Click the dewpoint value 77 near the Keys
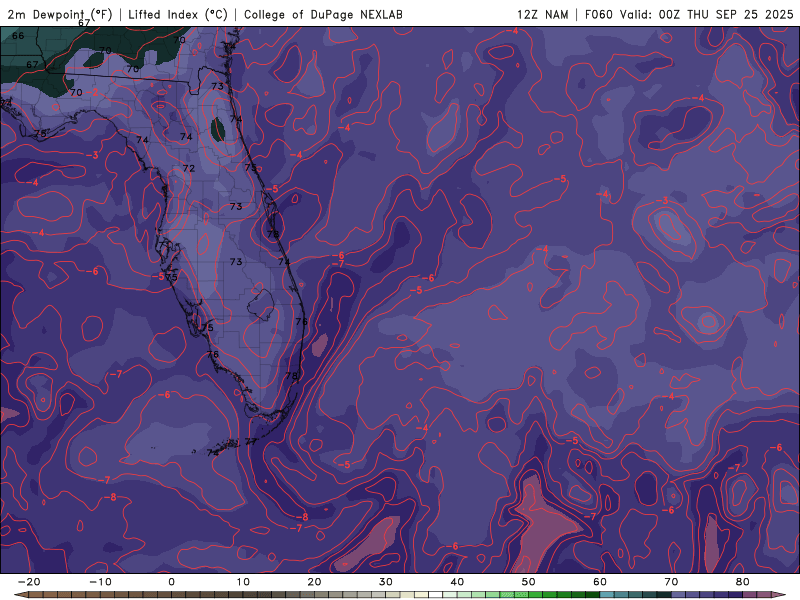The width and height of the screenshot is (800, 600). point(251,441)
